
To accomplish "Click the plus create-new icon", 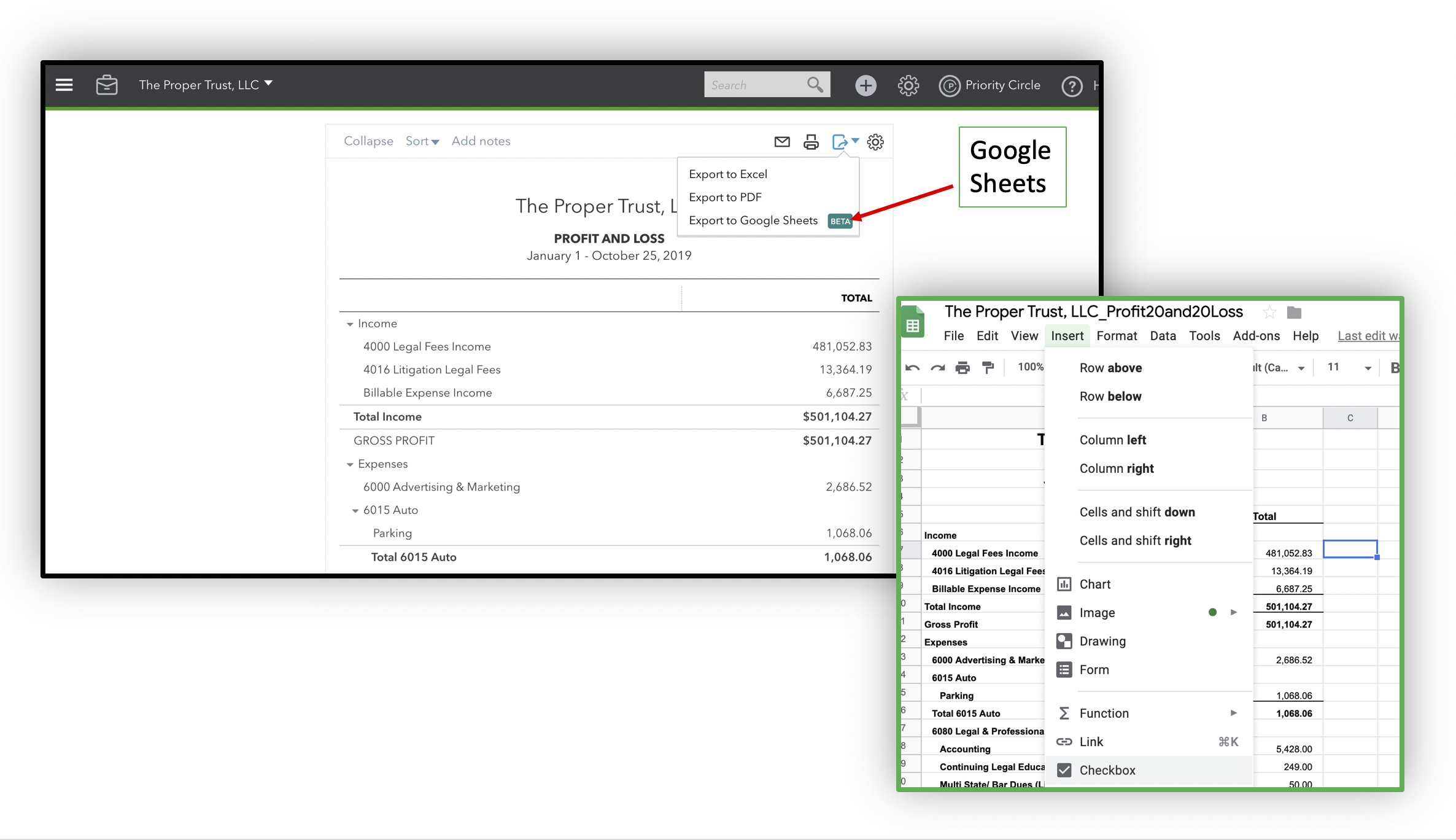I will point(865,85).
